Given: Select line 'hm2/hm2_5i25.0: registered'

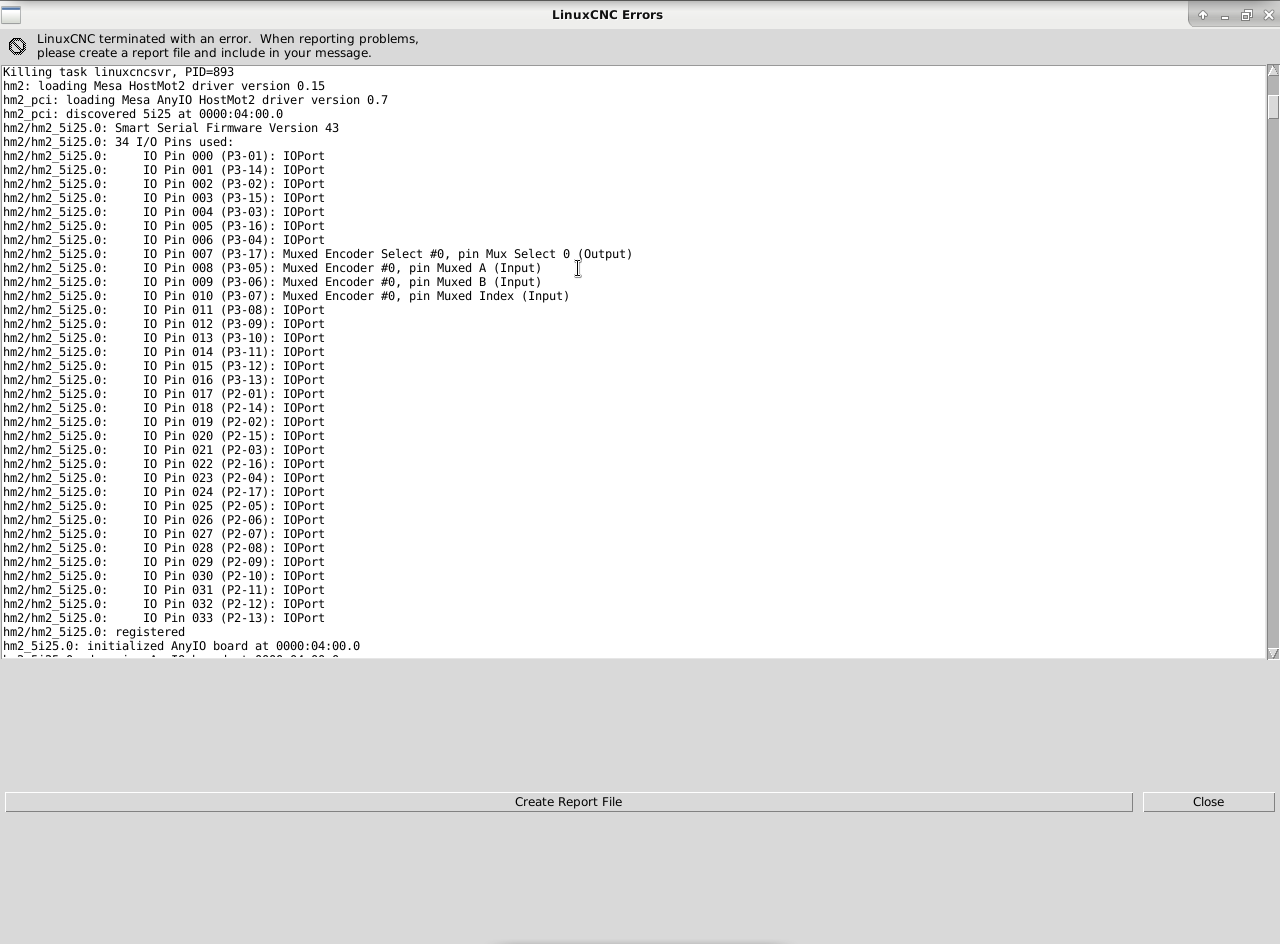Looking at the screenshot, I should (x=94, y=632).
